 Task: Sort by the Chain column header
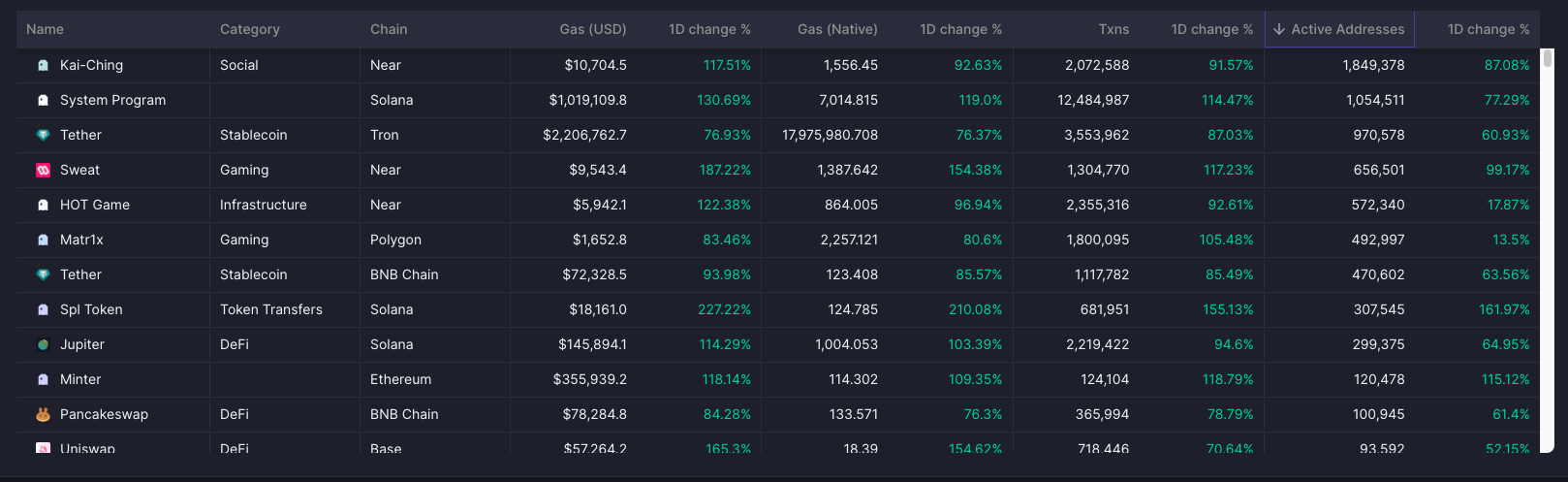[x=389, y=29]
